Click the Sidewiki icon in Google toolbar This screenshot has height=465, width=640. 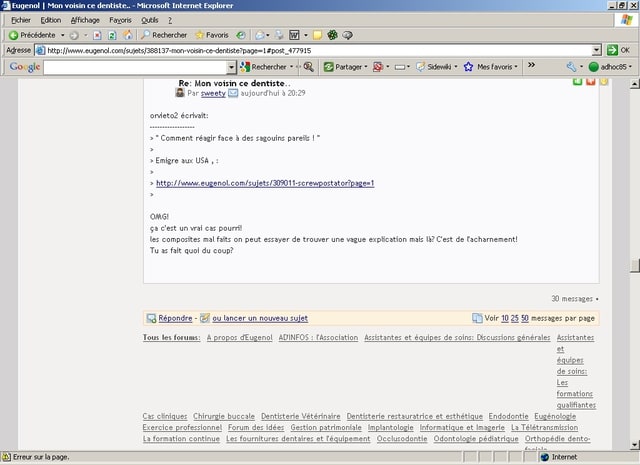coord(420,67)
